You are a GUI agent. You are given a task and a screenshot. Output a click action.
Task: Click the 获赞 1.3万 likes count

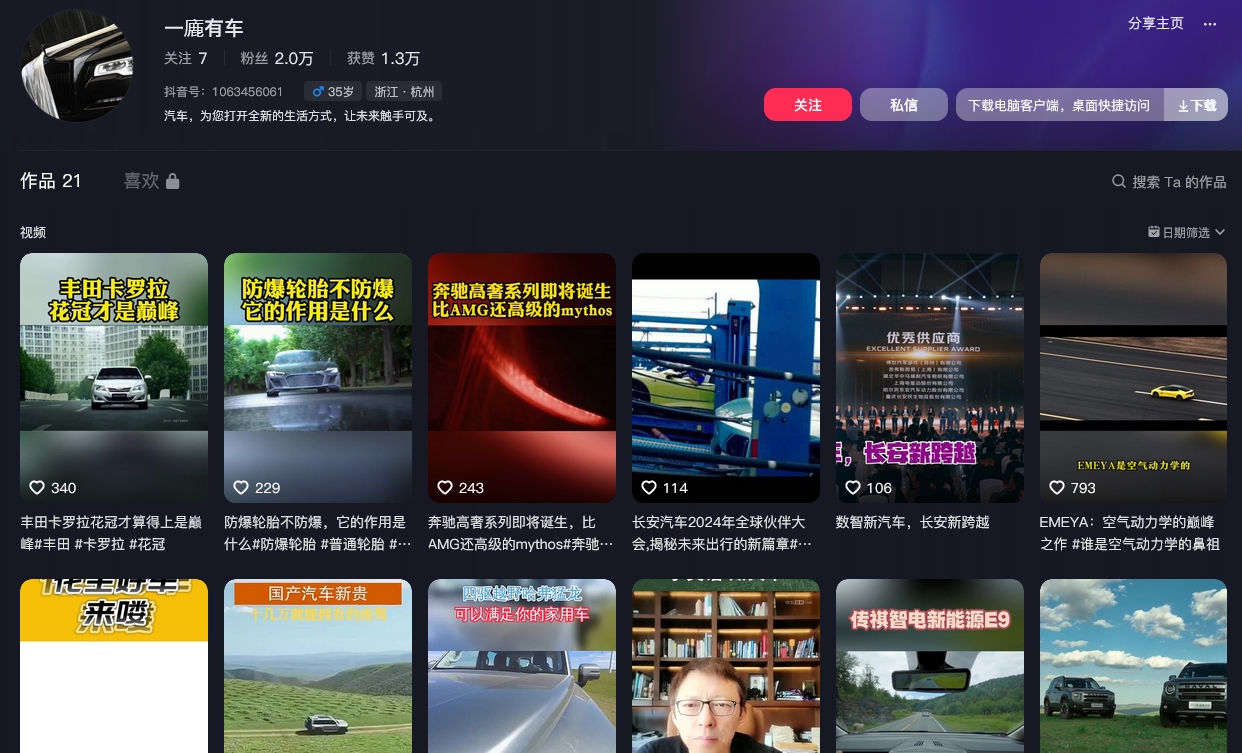383,59
